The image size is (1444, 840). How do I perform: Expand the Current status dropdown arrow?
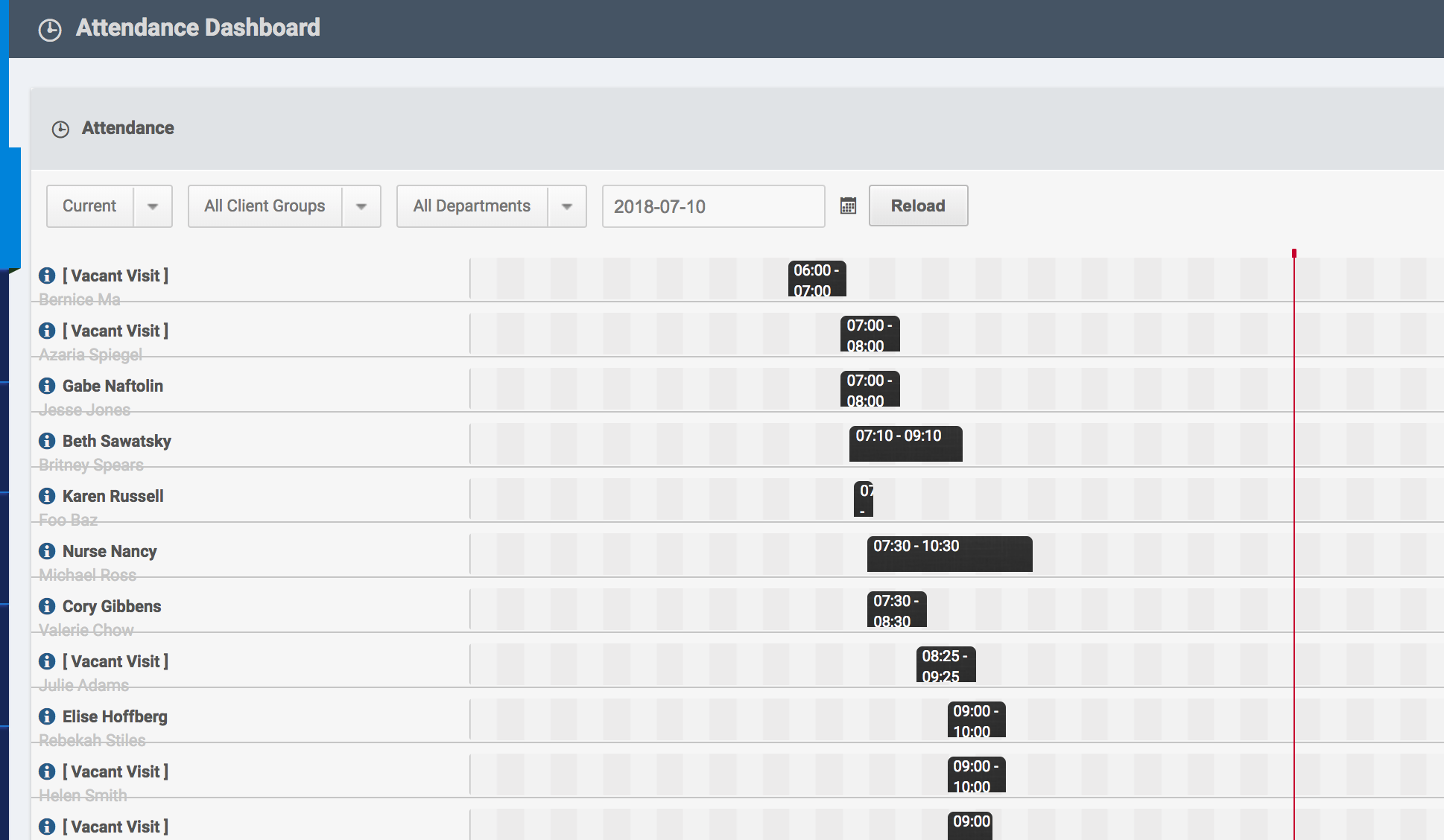click(153, 206)
